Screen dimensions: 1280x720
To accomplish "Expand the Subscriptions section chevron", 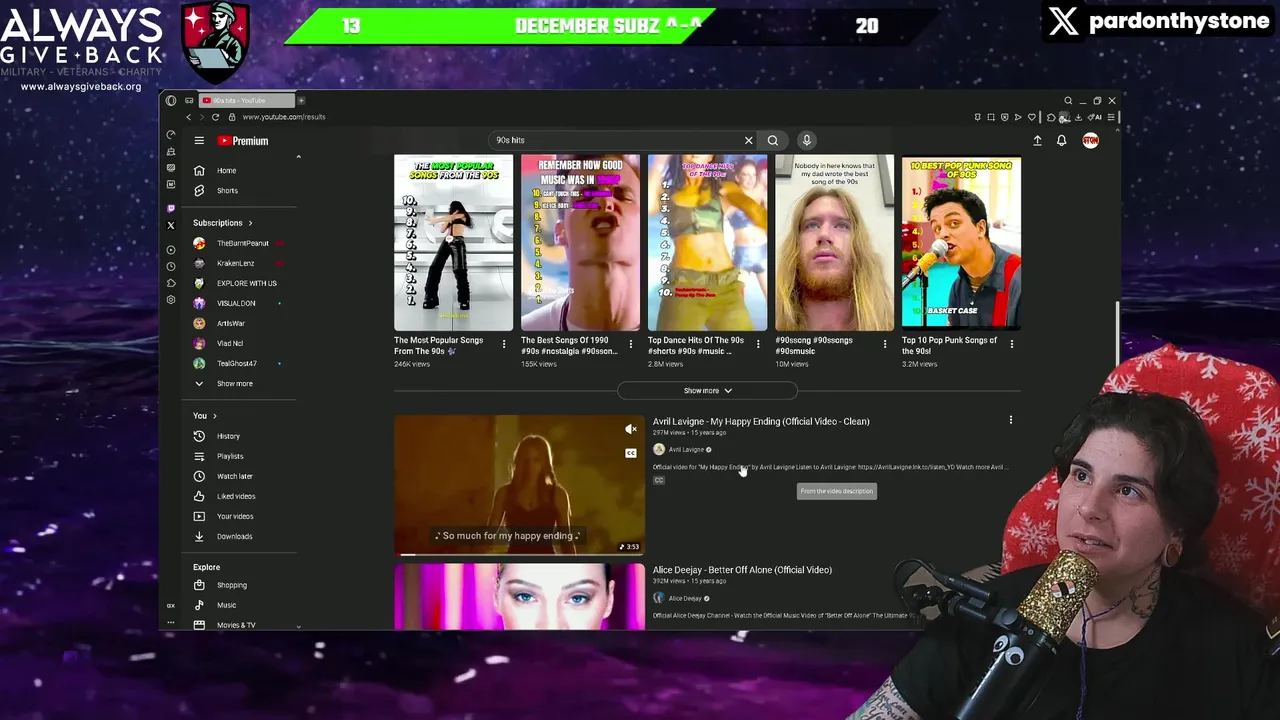I will click(x=250, y=223).
